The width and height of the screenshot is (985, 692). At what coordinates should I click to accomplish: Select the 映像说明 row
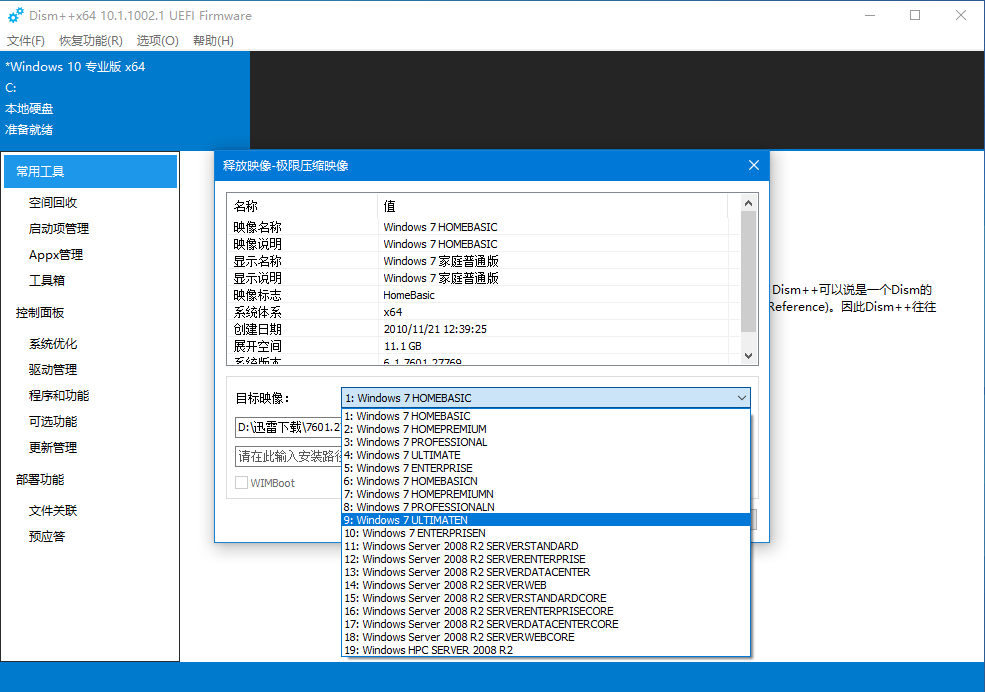click(483, 244)
